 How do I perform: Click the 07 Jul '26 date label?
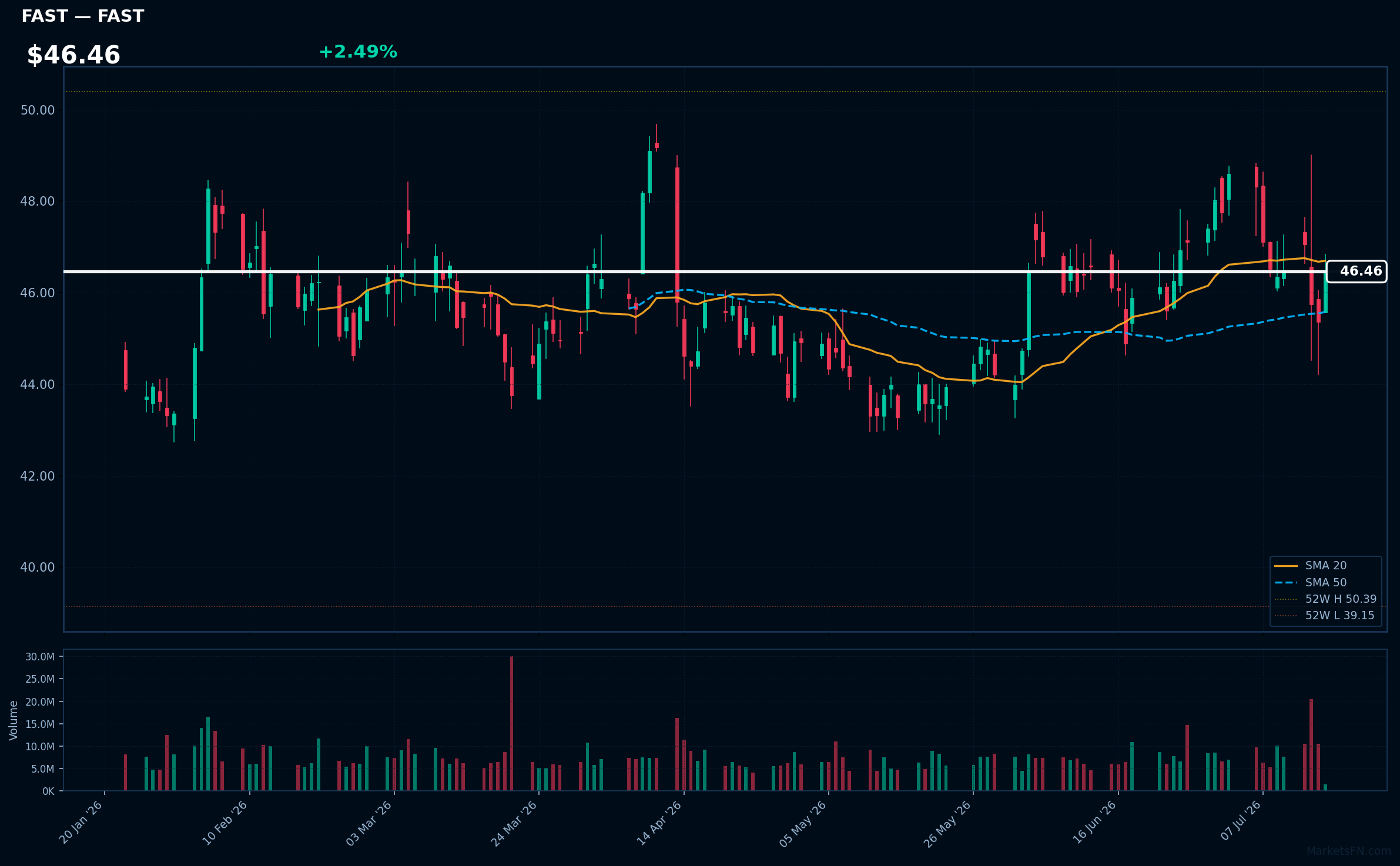click(x=1240, y=821)
